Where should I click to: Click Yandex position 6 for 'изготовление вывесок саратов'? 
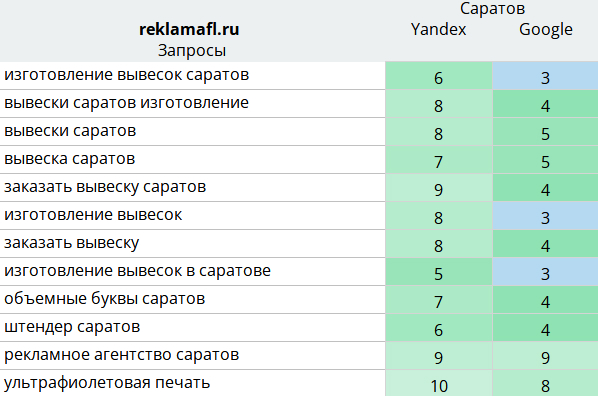439,76
